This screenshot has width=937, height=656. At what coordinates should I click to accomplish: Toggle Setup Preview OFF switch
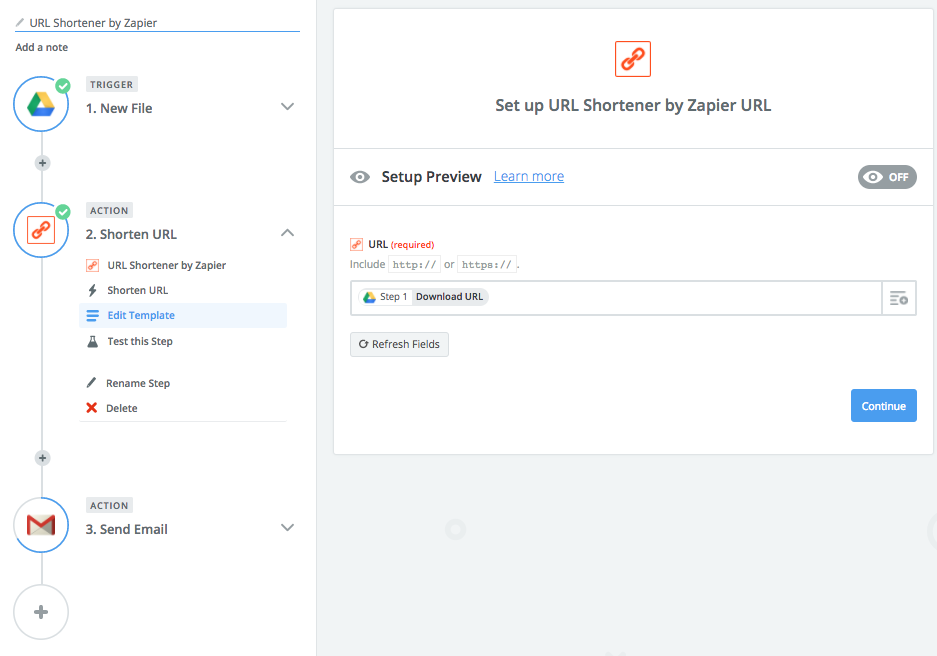coord(887,177)
